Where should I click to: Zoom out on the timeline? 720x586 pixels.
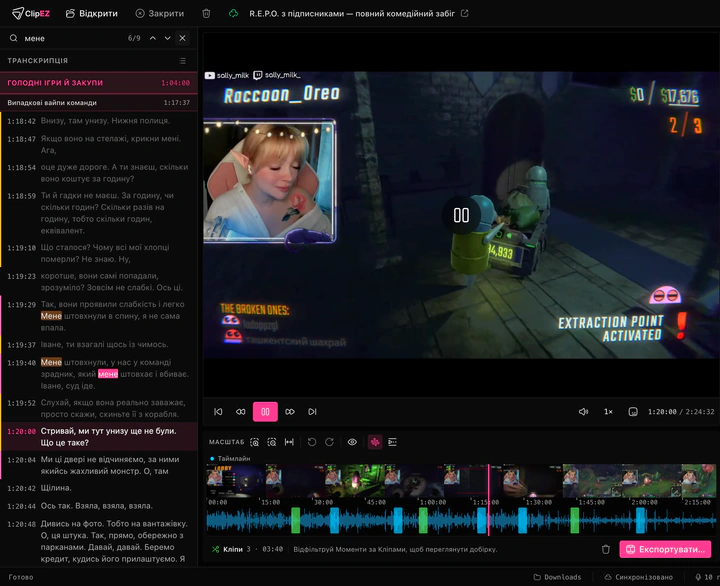(x=272, y=442)
